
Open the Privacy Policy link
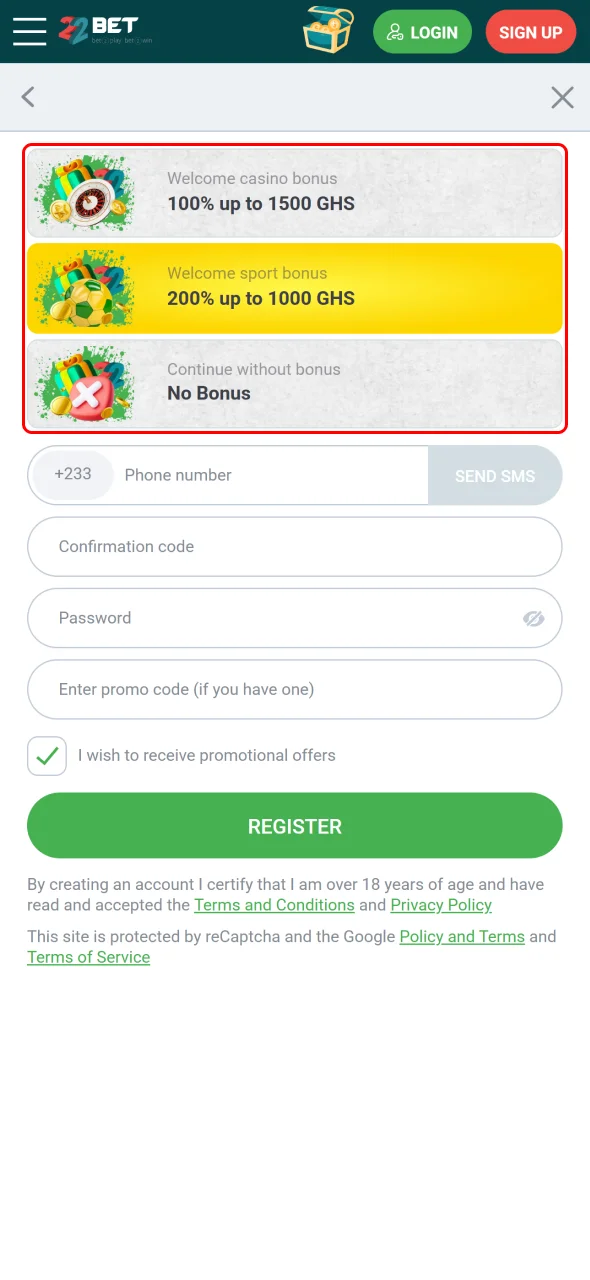(441, 905)
